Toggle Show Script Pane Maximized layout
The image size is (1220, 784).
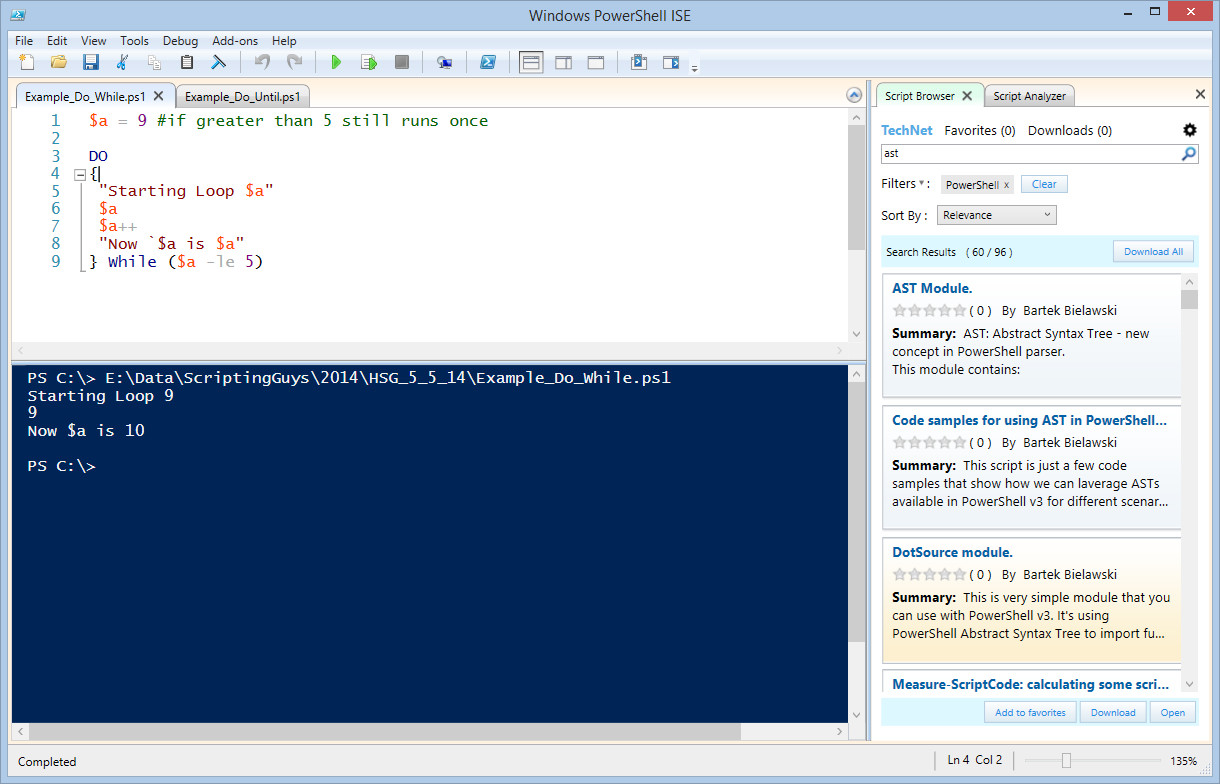595,63
